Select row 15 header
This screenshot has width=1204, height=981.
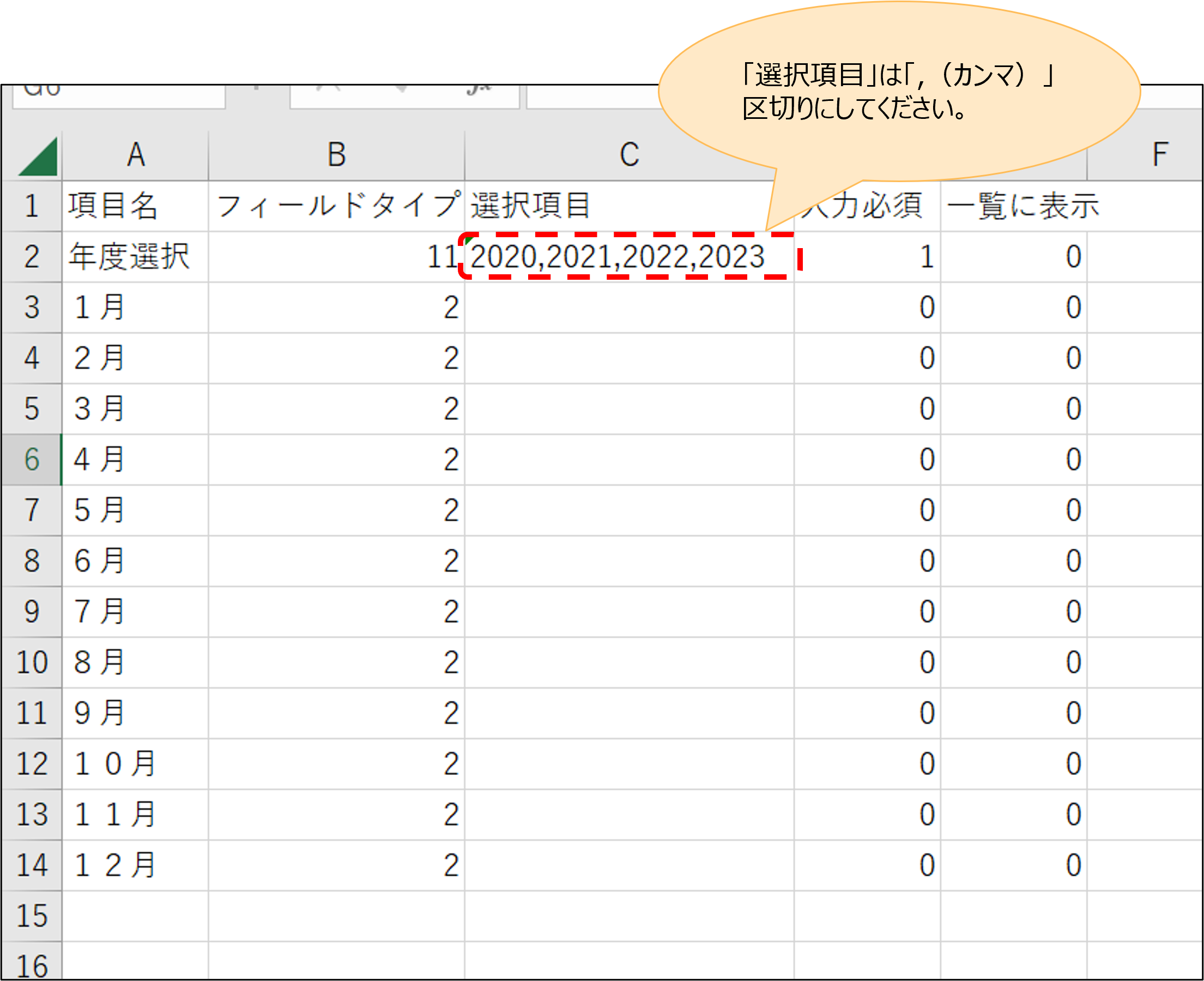tap(32, 916)
